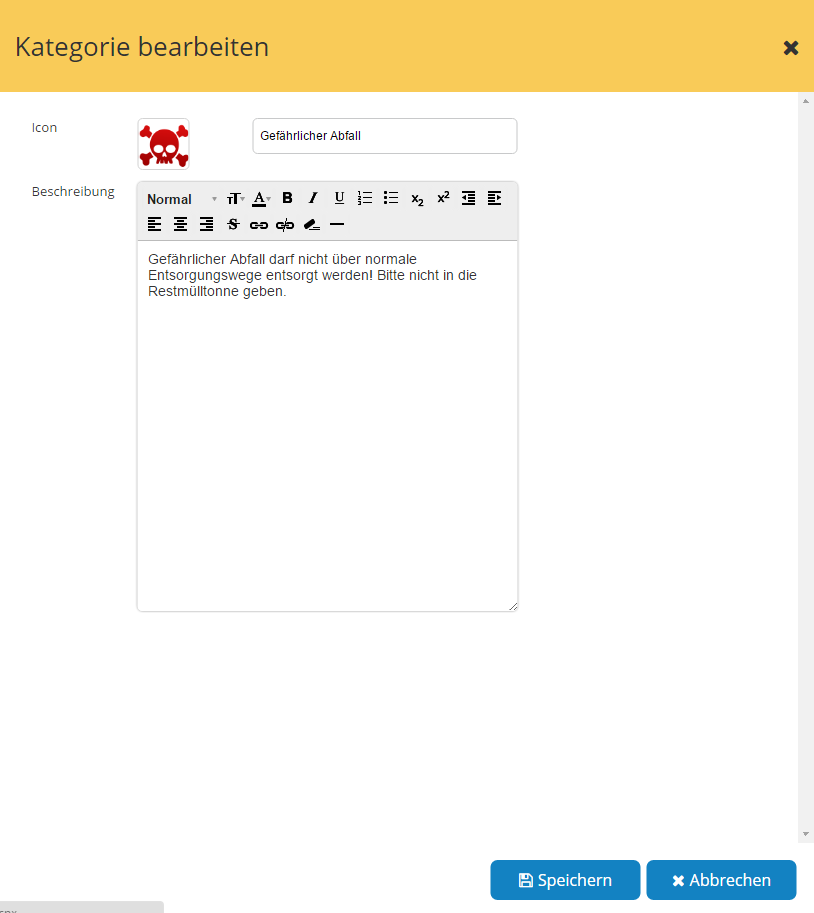Insert a bulleted list
This screenshot has height=913, width=814.
pyautogui.click(x=391, y=199)
